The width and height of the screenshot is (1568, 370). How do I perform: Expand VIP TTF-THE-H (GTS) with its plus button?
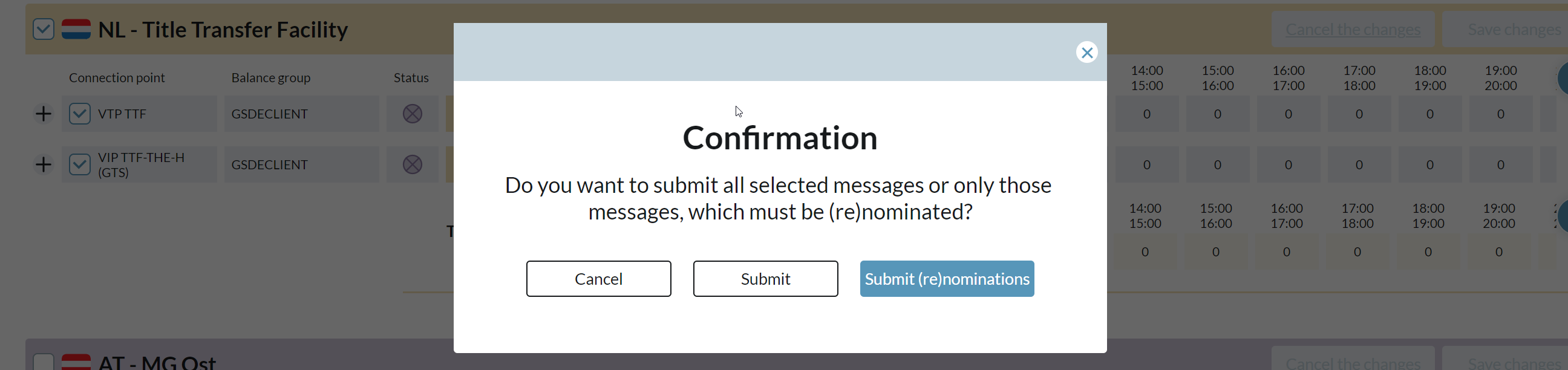click(42, 164)
